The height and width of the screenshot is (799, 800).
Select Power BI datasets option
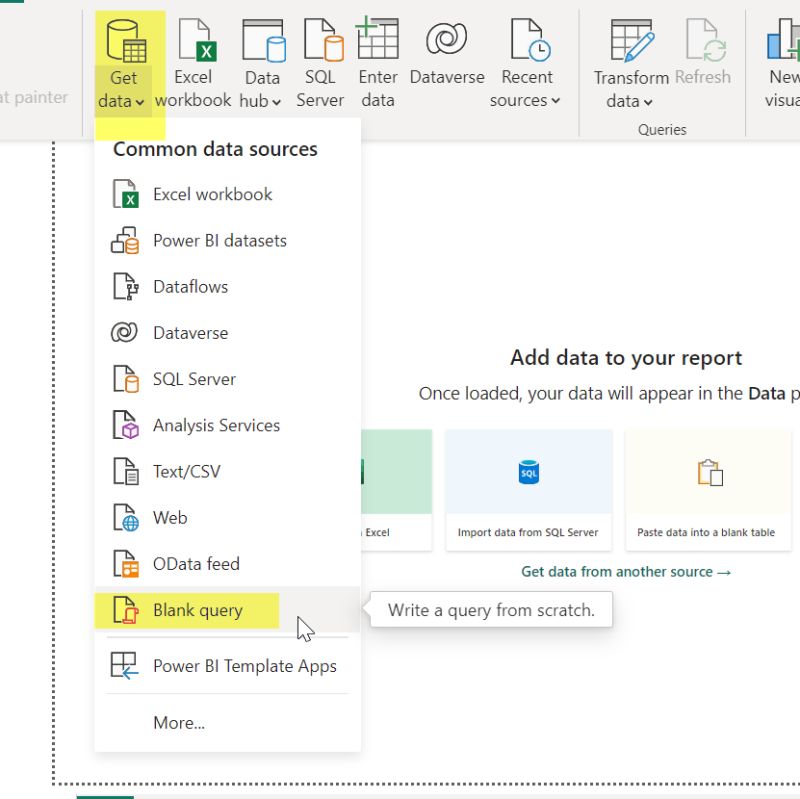coord(219,240)
